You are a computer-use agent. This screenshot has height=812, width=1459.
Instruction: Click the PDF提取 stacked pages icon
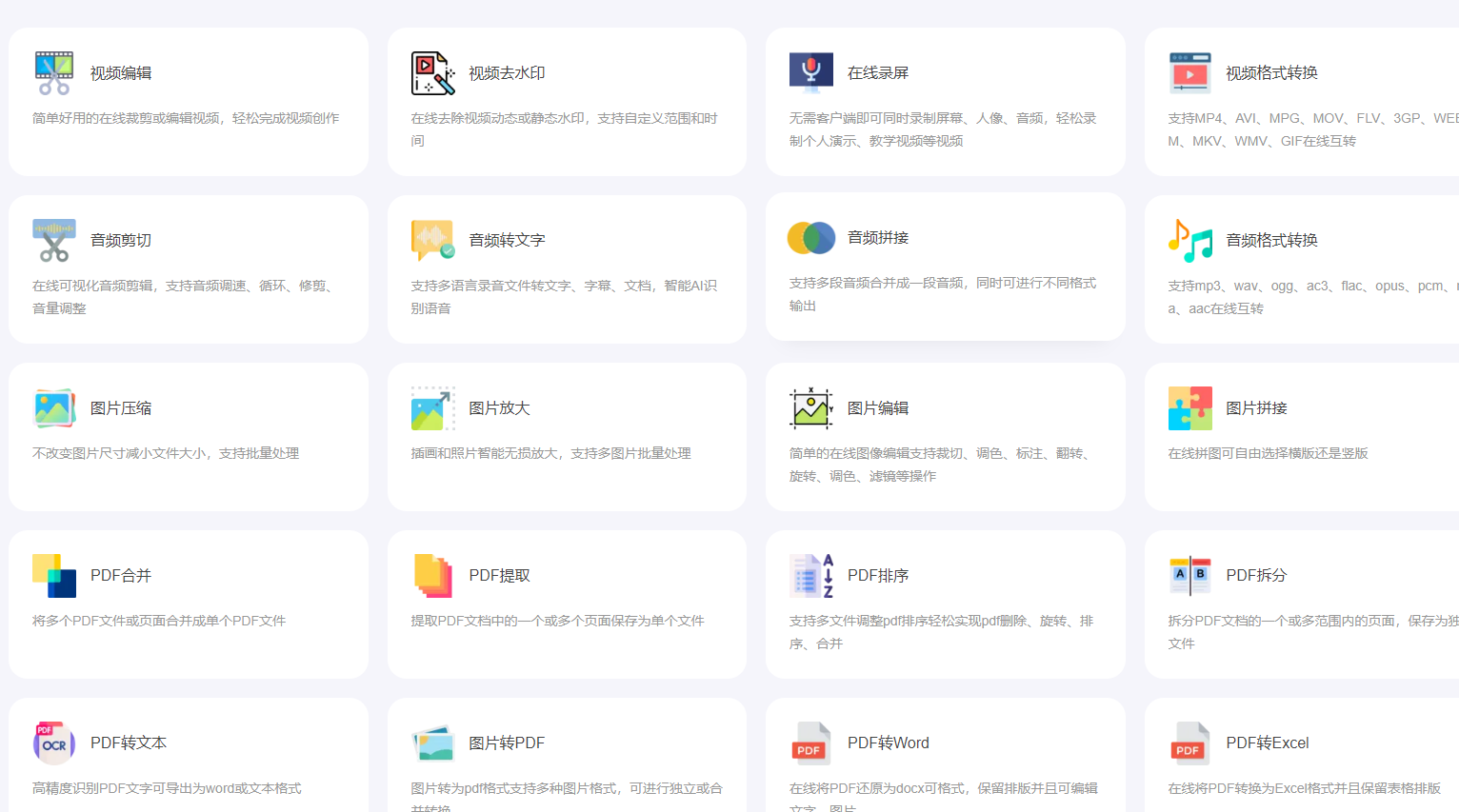433,576
